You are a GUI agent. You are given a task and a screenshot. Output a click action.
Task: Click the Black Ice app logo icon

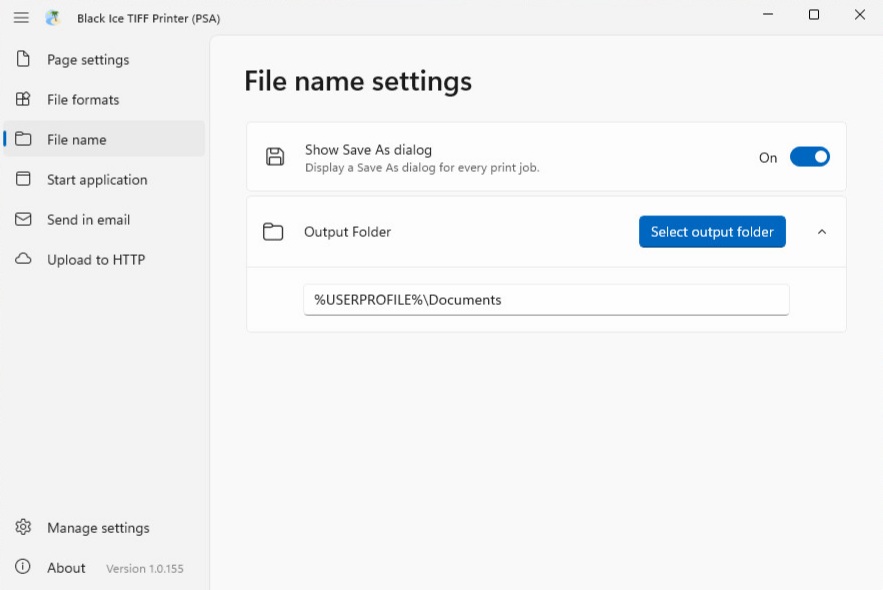53,18
